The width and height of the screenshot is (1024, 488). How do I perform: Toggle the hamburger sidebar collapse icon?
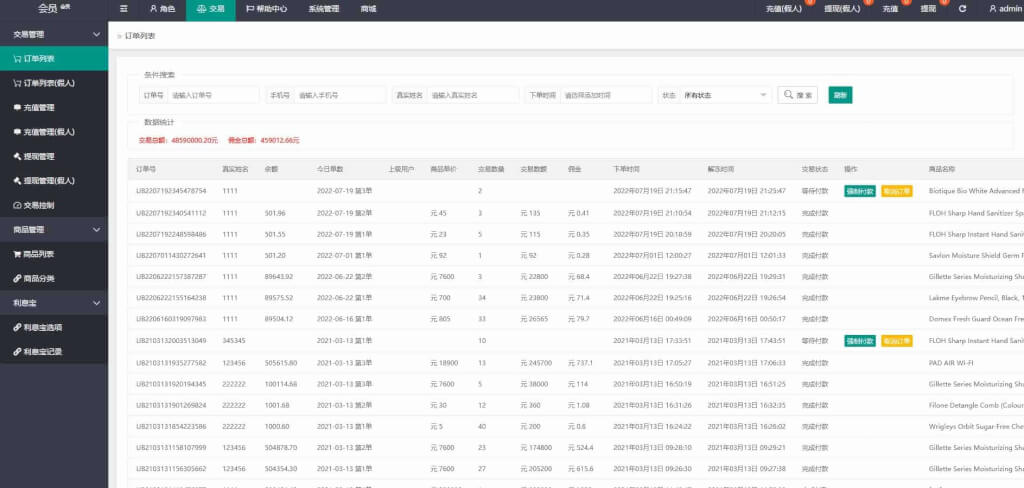click(124, 9)
